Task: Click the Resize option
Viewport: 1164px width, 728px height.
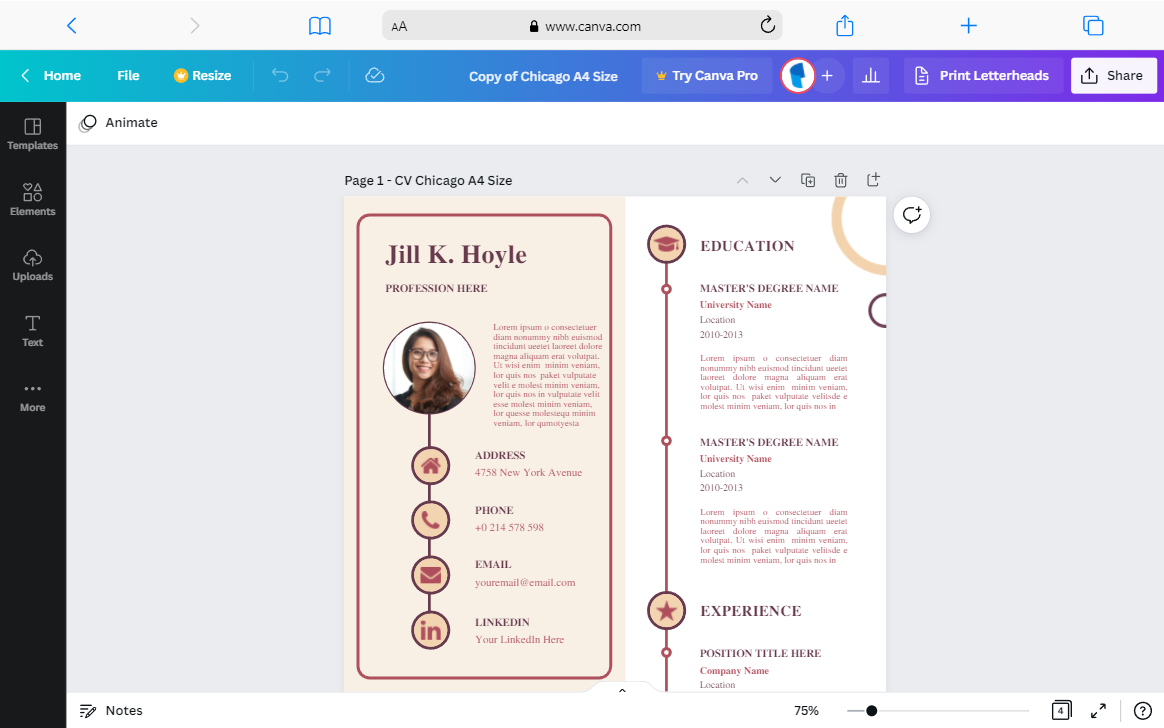Action: (203, 76)
